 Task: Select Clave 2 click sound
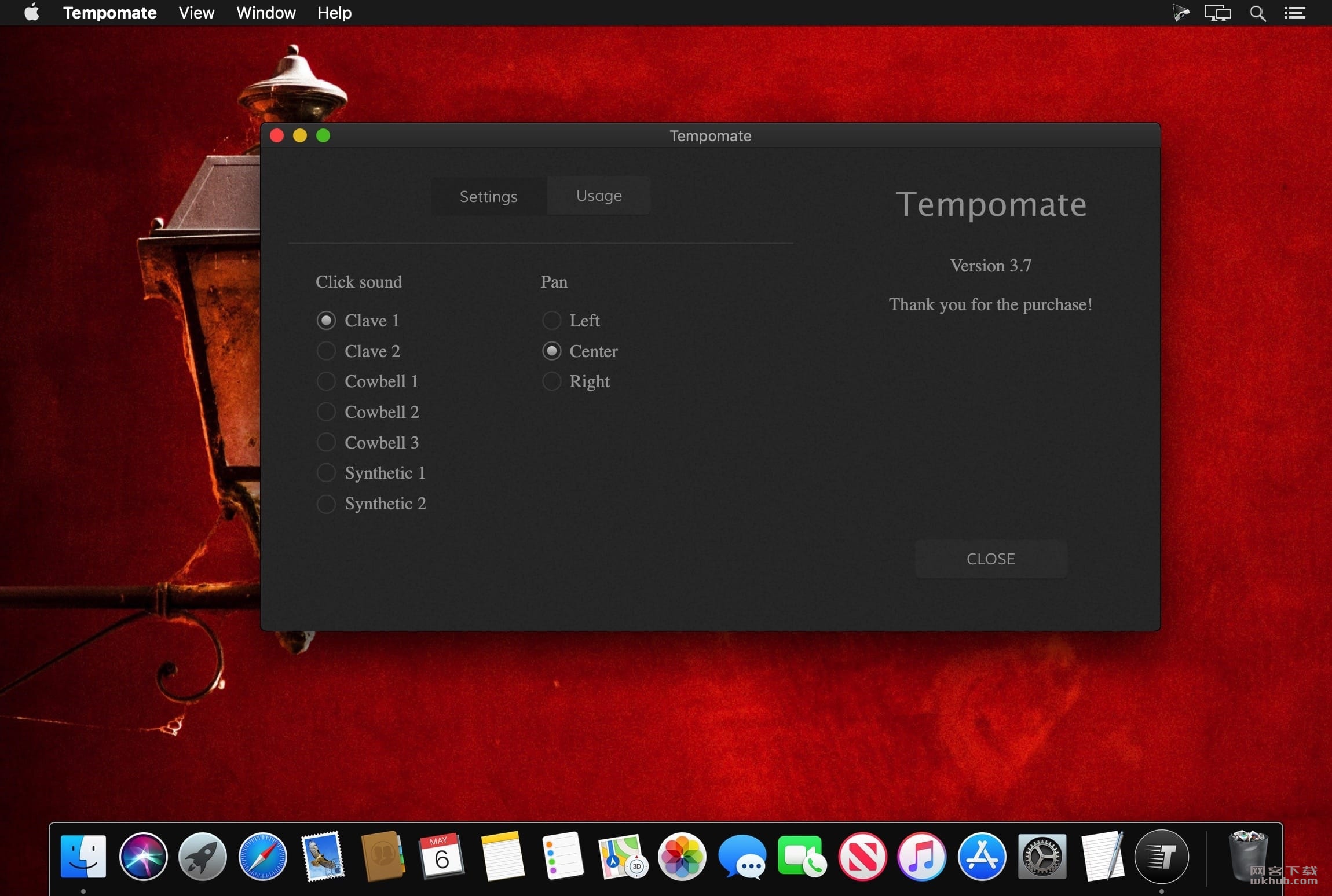358,351
